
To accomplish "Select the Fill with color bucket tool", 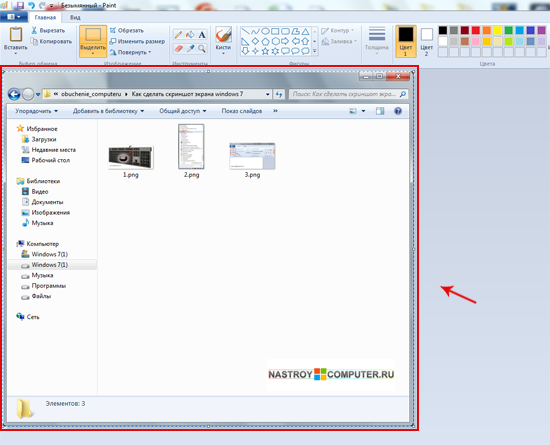I will click(190, 35).
